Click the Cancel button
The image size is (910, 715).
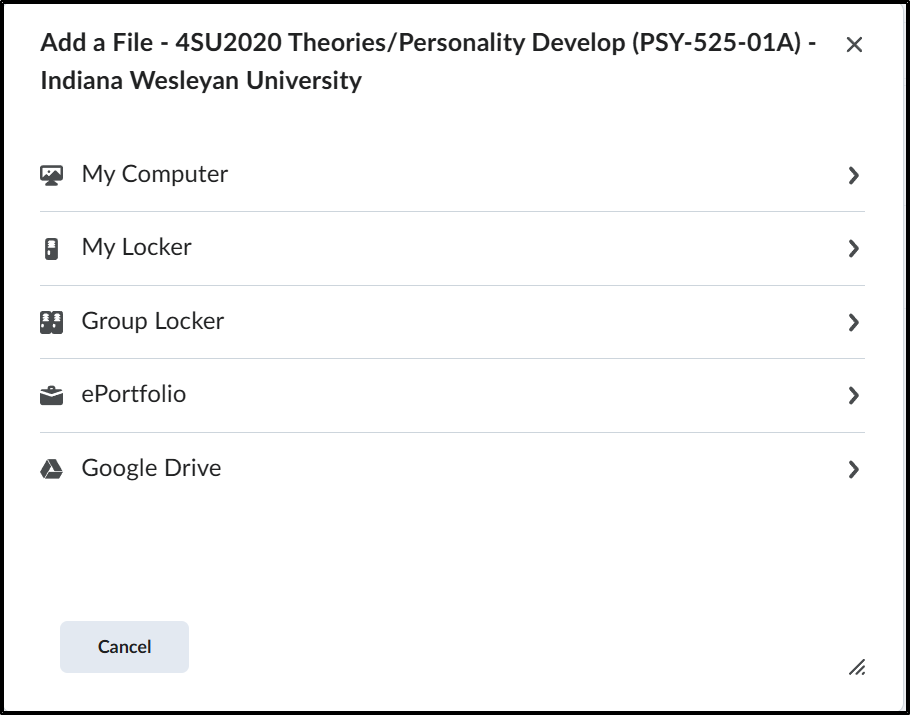[x=123, y=646]
